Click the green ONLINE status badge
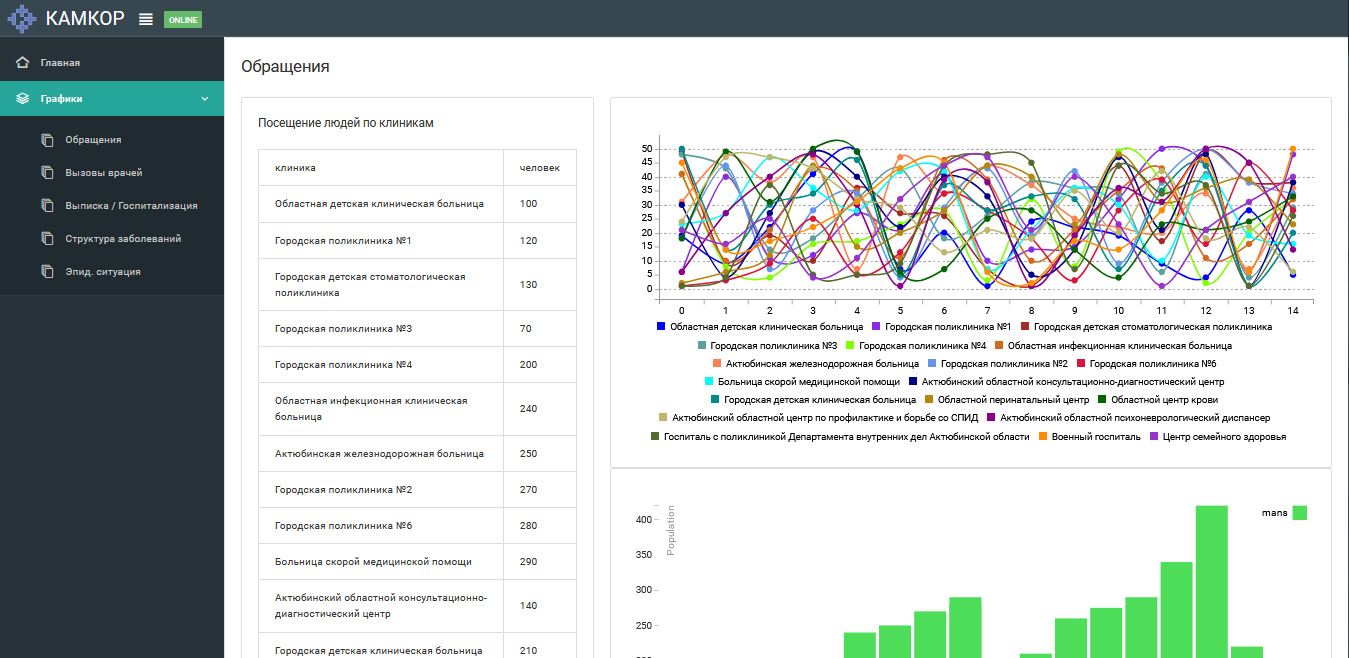This screenshot has height=658, width=1349. pyautogui.click(x=183, y=20)
